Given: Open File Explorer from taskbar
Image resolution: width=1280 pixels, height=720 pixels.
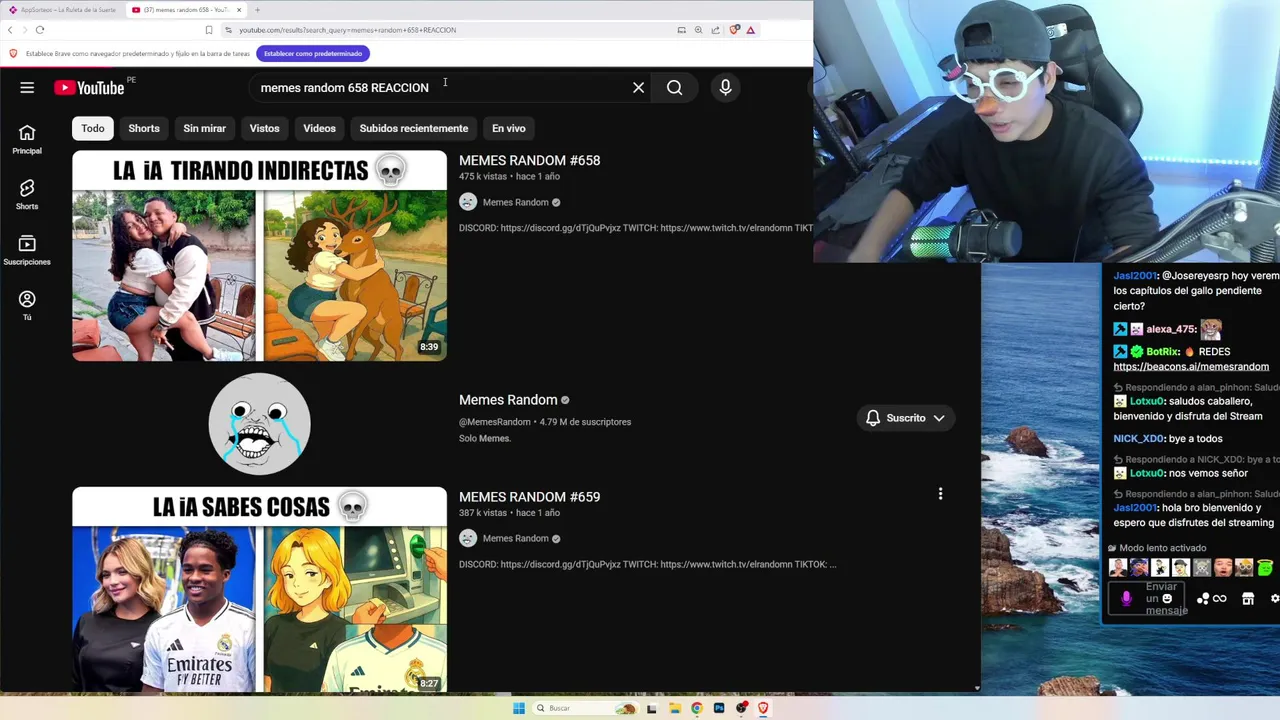Looking at the screenshot, I should point(675,708).
